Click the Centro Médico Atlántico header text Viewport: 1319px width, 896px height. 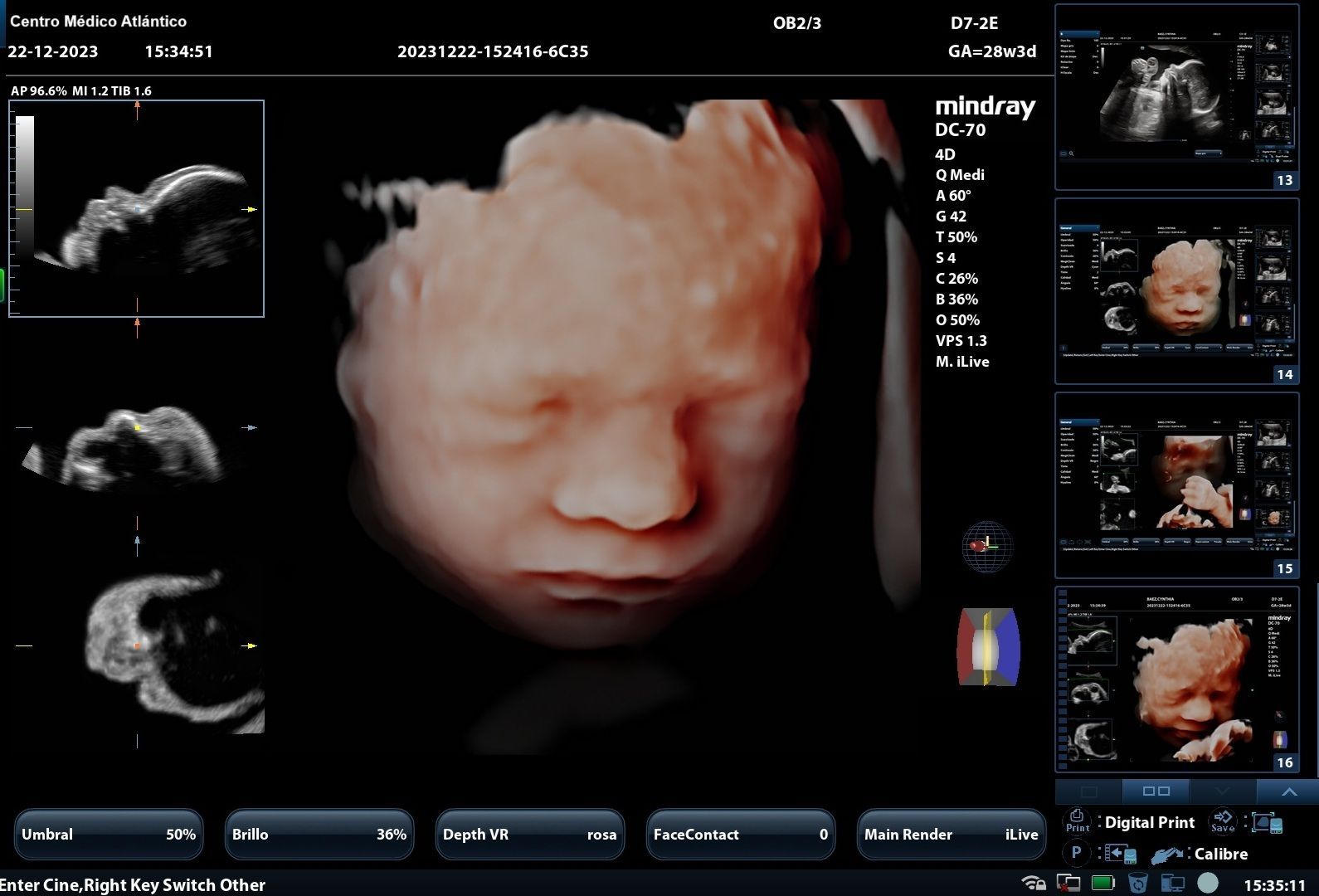point(98,22)
